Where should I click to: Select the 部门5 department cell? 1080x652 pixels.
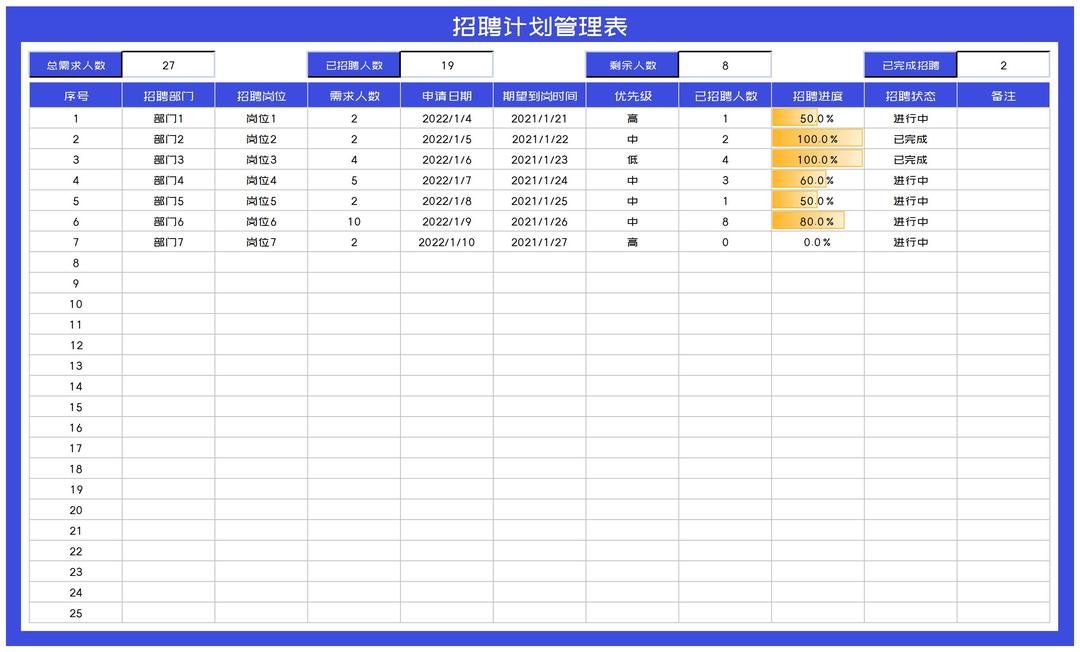(169, 201)
